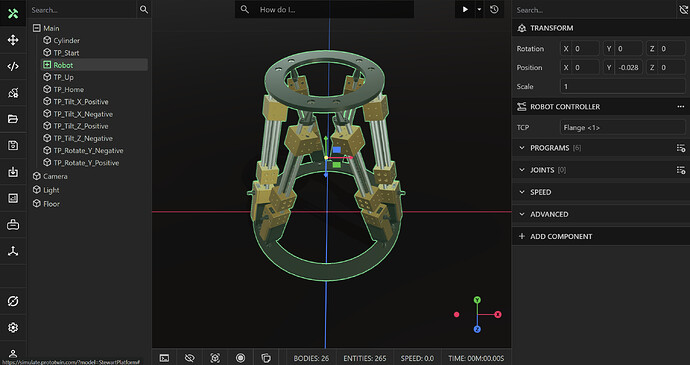The height and width of the screenshot is (365, 690).
Task: Expand the Speed section
Action: pyautogui.click(x=522, y=192)
